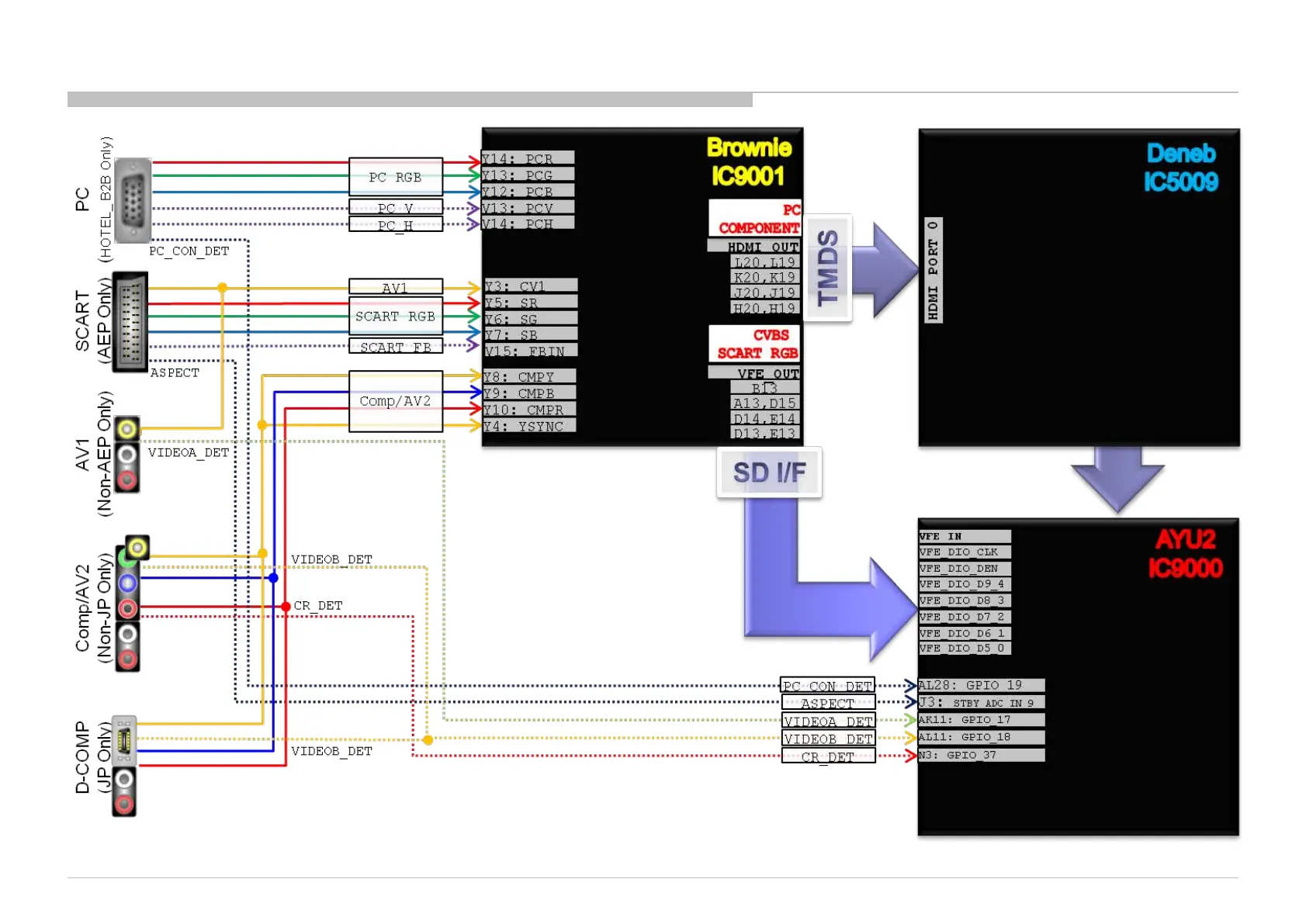Select the HDMI PORT 0 label

[933, 270]
